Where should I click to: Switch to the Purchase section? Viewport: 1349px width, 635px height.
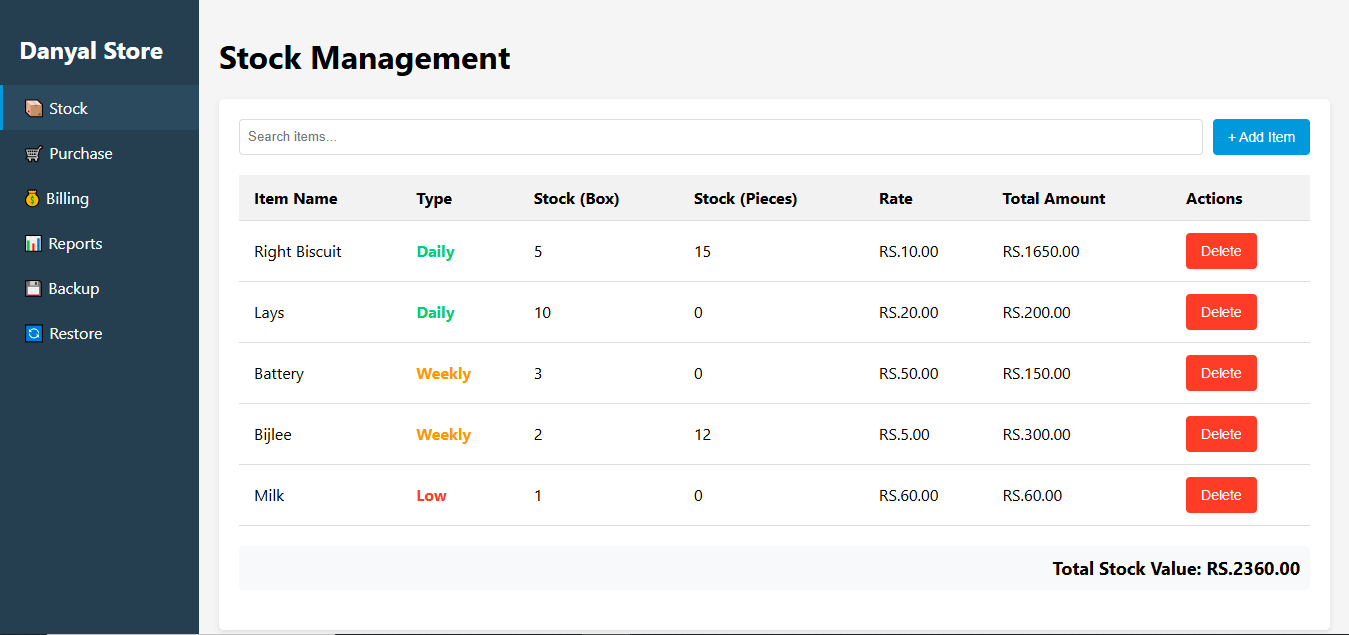(78, 153)
